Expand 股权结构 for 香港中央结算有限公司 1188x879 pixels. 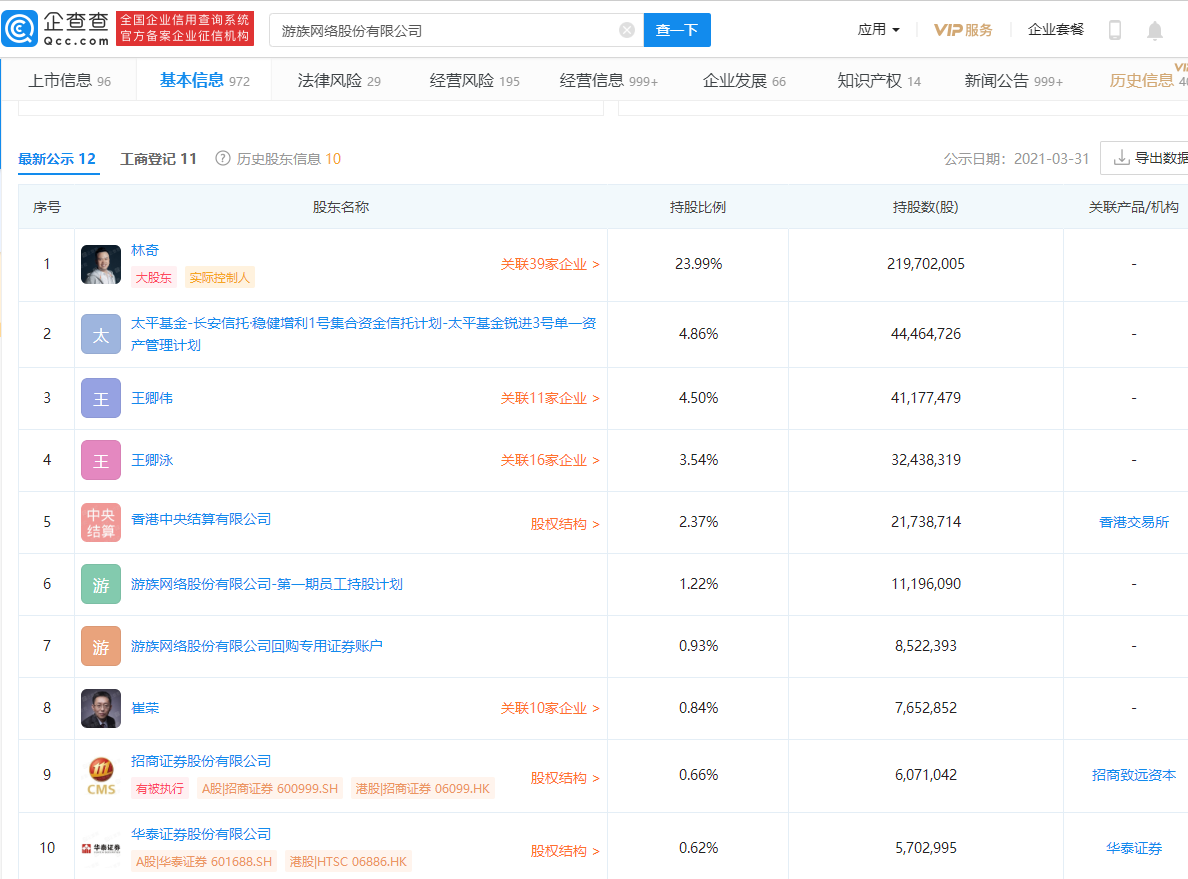pyautogui.click(x=565, y=524)
